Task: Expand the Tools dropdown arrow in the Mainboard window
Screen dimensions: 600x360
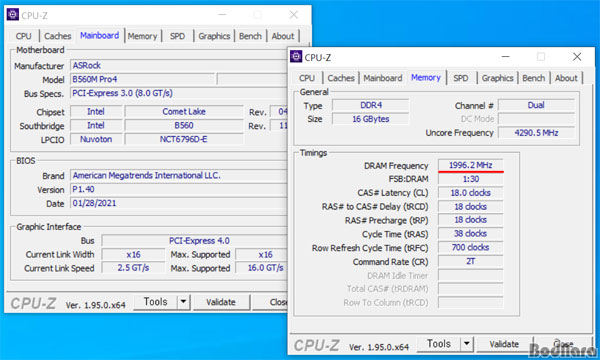Action: click(184, 302)
